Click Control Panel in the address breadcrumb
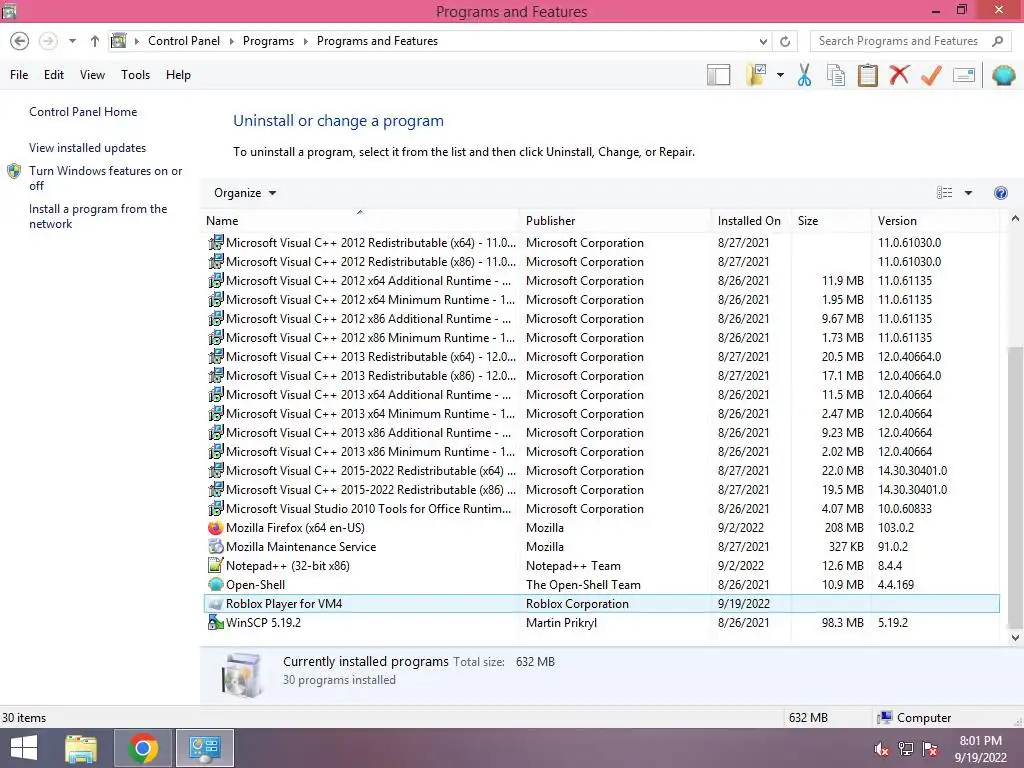This screenshot has height=768, width=1024. (x=184, y=41)
